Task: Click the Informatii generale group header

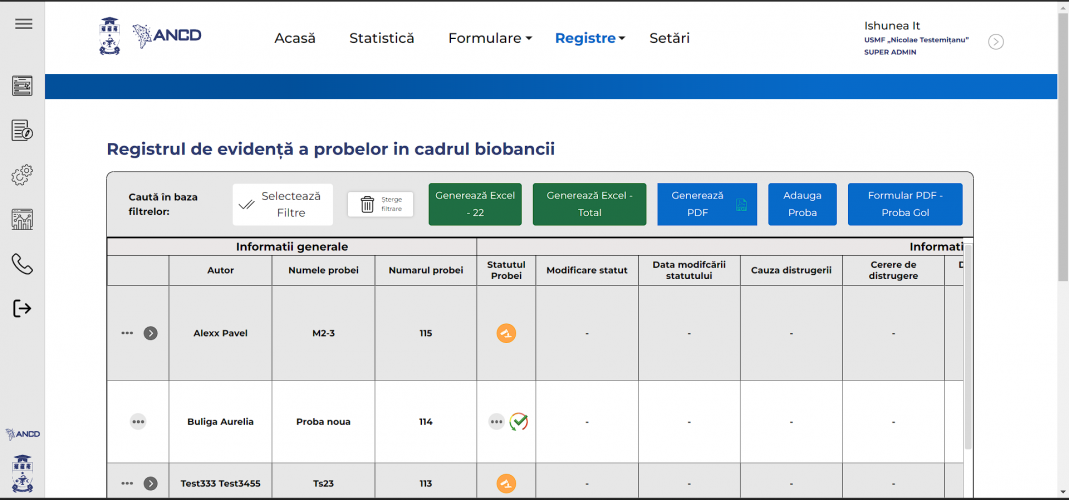Action: tap(292, 246)
